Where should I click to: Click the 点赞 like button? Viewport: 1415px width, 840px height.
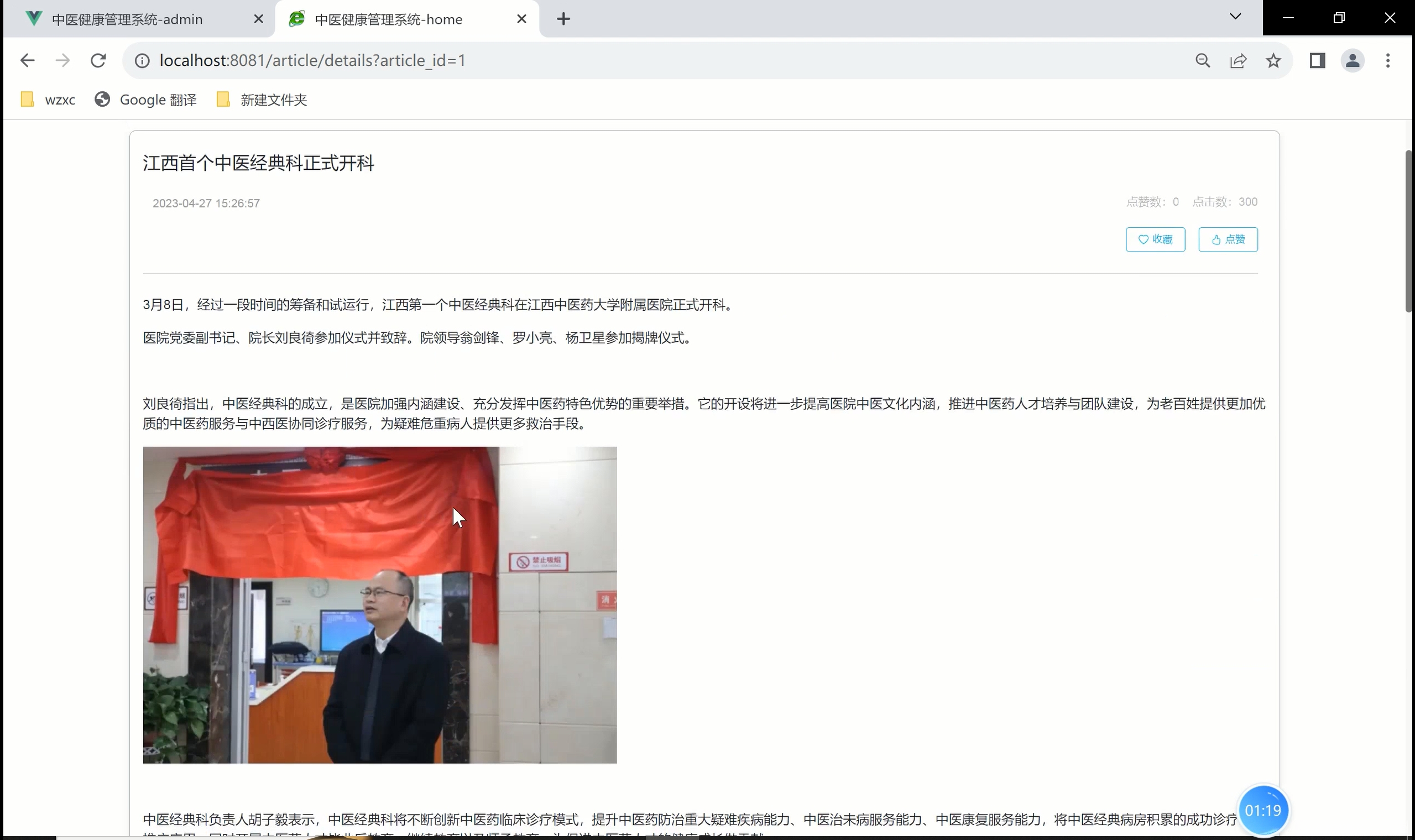point(1228,239)
